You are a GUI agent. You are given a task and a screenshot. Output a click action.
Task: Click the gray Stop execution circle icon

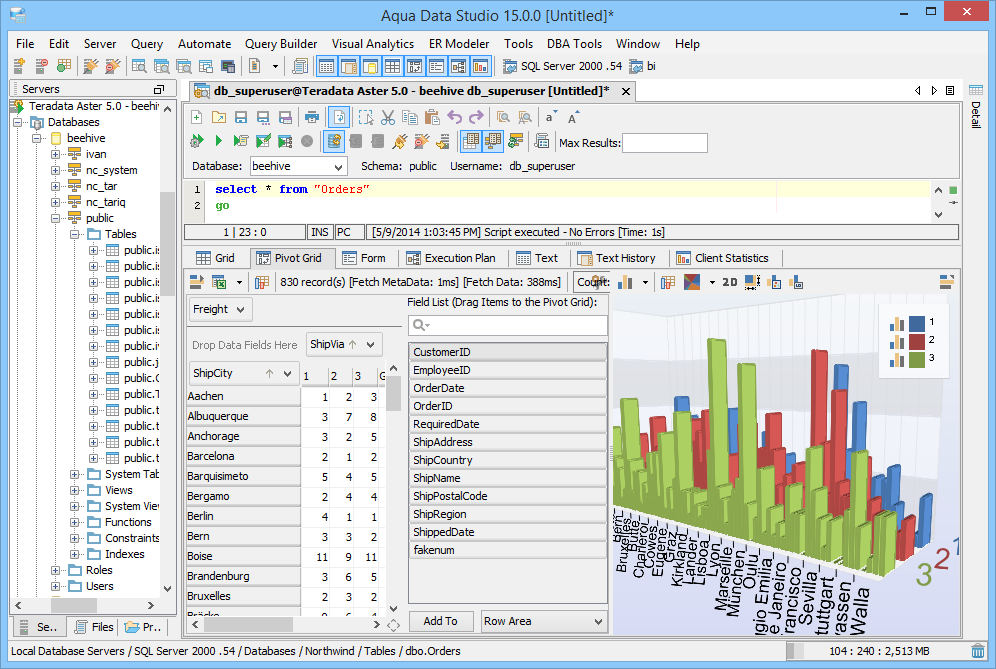[307, 141]
